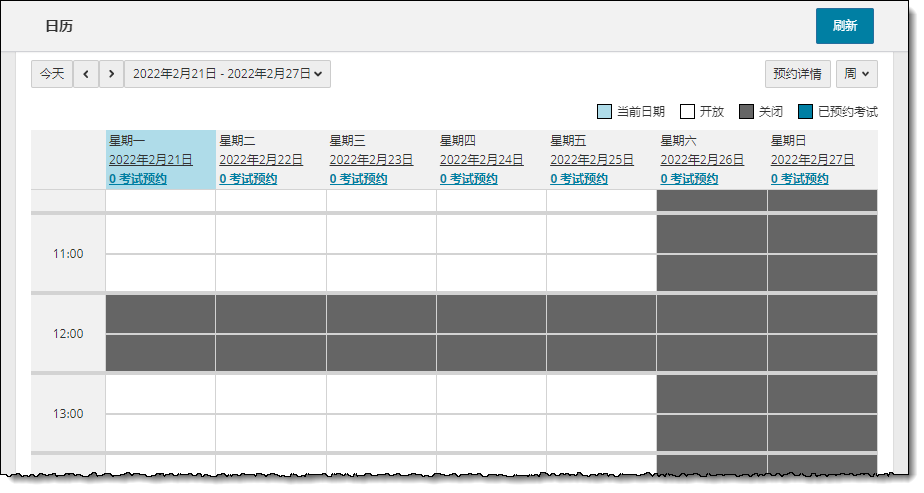View 0 考试预约 for 星期二

pos(248,178)
